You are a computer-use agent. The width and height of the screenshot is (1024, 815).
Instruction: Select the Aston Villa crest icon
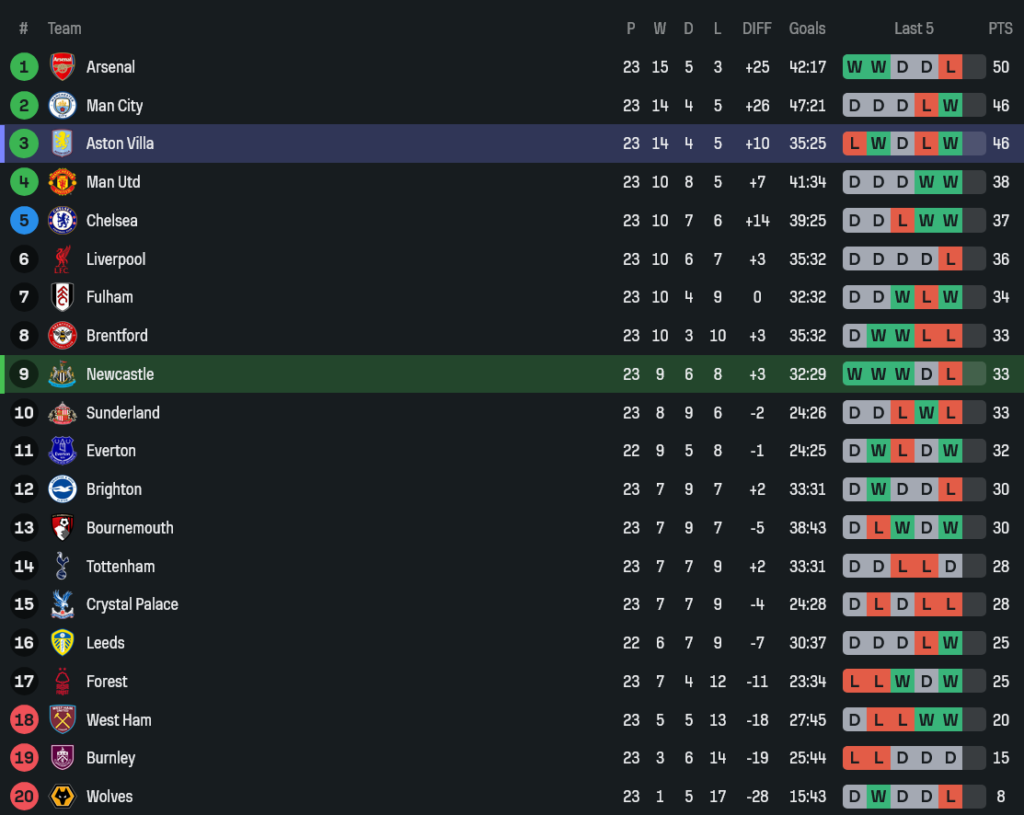tap(62, 143)
